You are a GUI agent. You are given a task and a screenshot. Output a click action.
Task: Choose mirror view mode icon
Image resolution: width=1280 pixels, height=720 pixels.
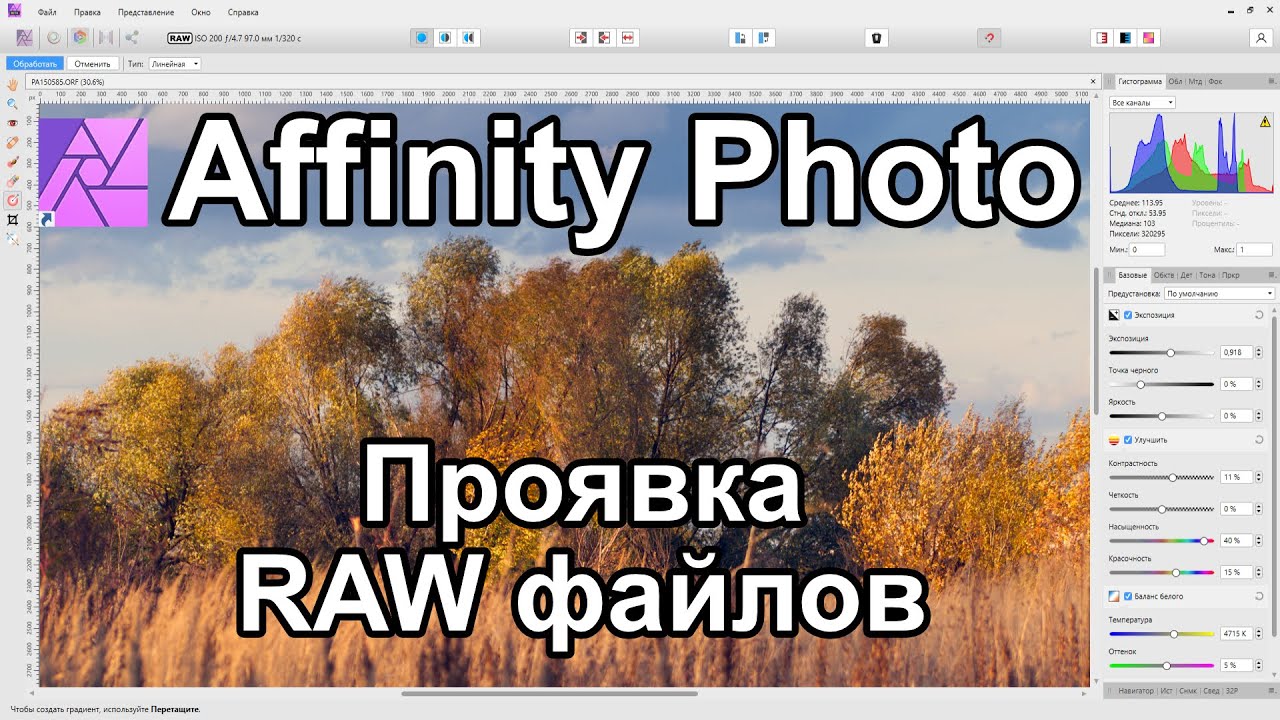click(x=469, y=38)
